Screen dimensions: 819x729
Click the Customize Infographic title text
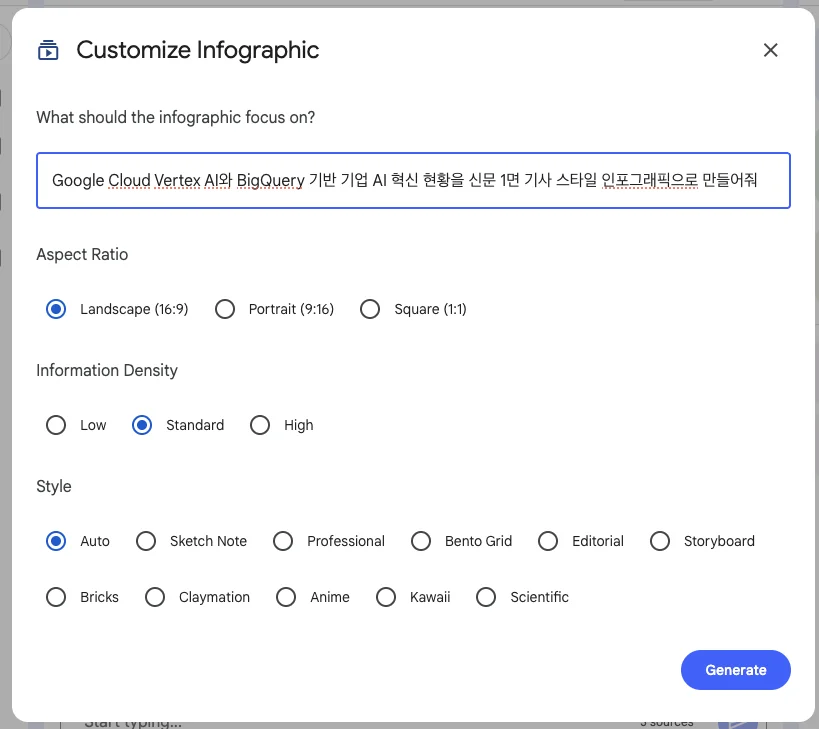click(197, 50)
